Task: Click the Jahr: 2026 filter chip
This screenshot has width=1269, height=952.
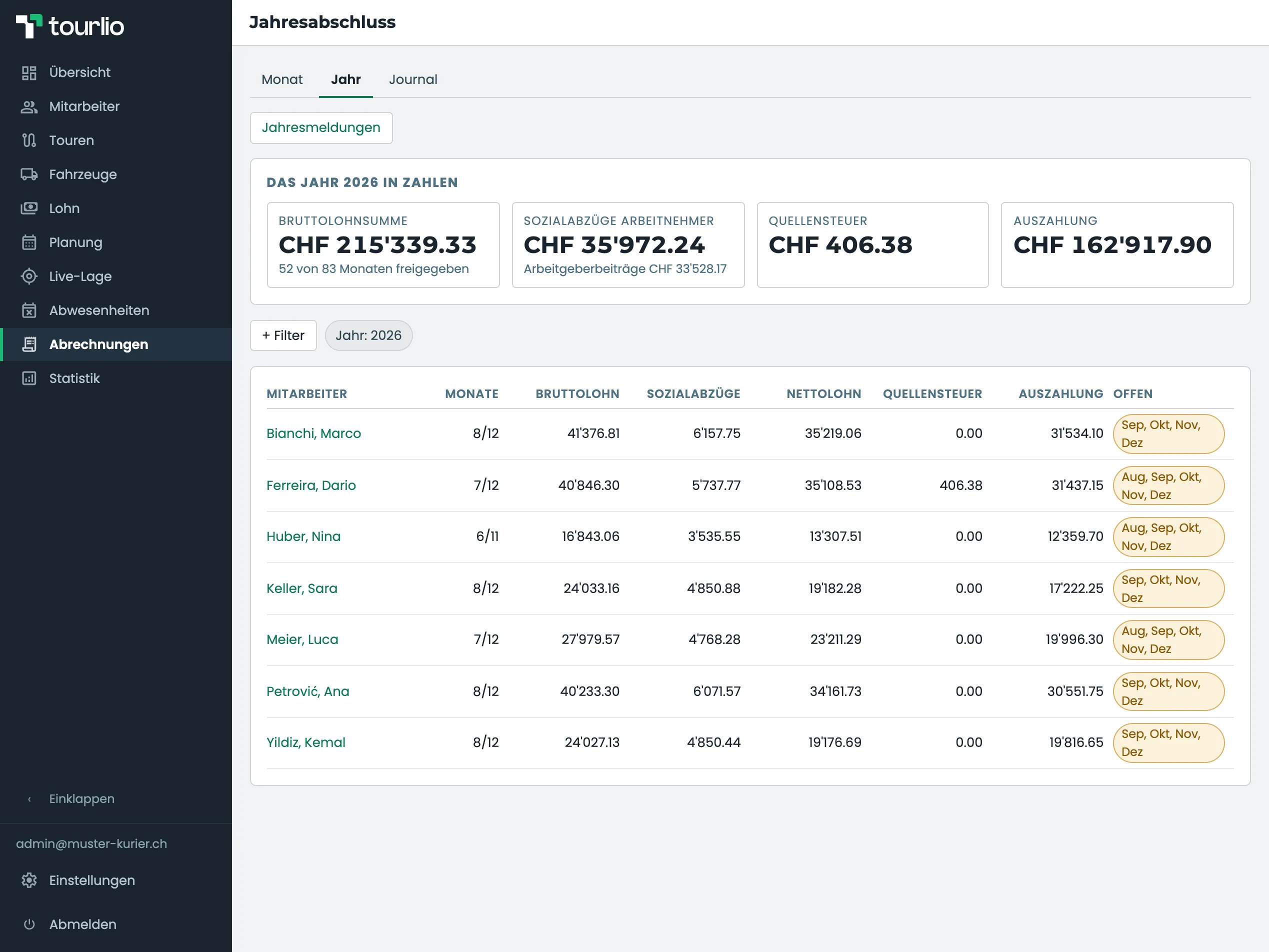Action: click(x=368, y=335)
